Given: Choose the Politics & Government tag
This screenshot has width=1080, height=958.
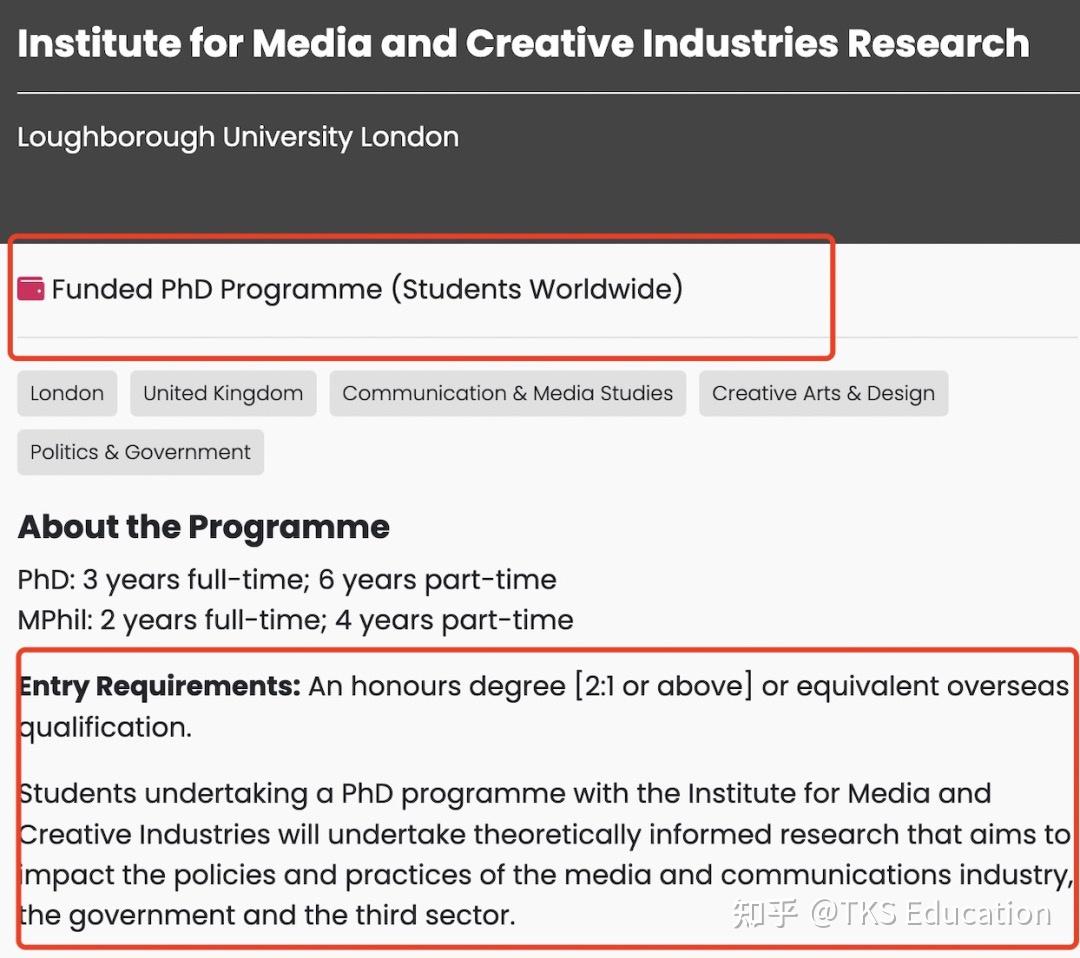Looking at the screenshot, I should 140,452.
